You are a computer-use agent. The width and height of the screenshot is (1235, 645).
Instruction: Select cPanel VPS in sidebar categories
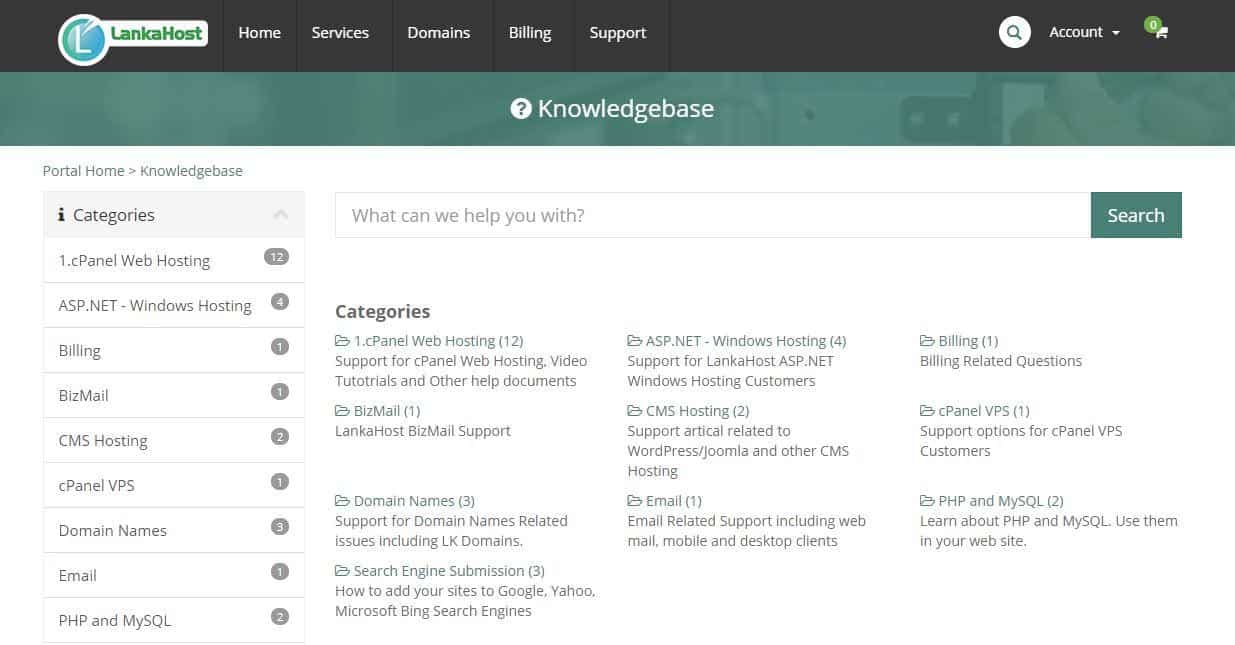click(x=174, y=485)
